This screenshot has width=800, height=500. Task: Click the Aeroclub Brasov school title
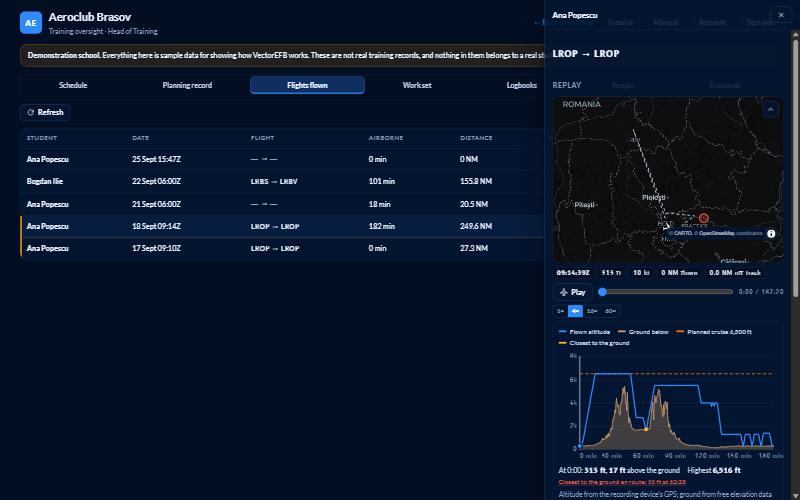(x=90, y=17)
